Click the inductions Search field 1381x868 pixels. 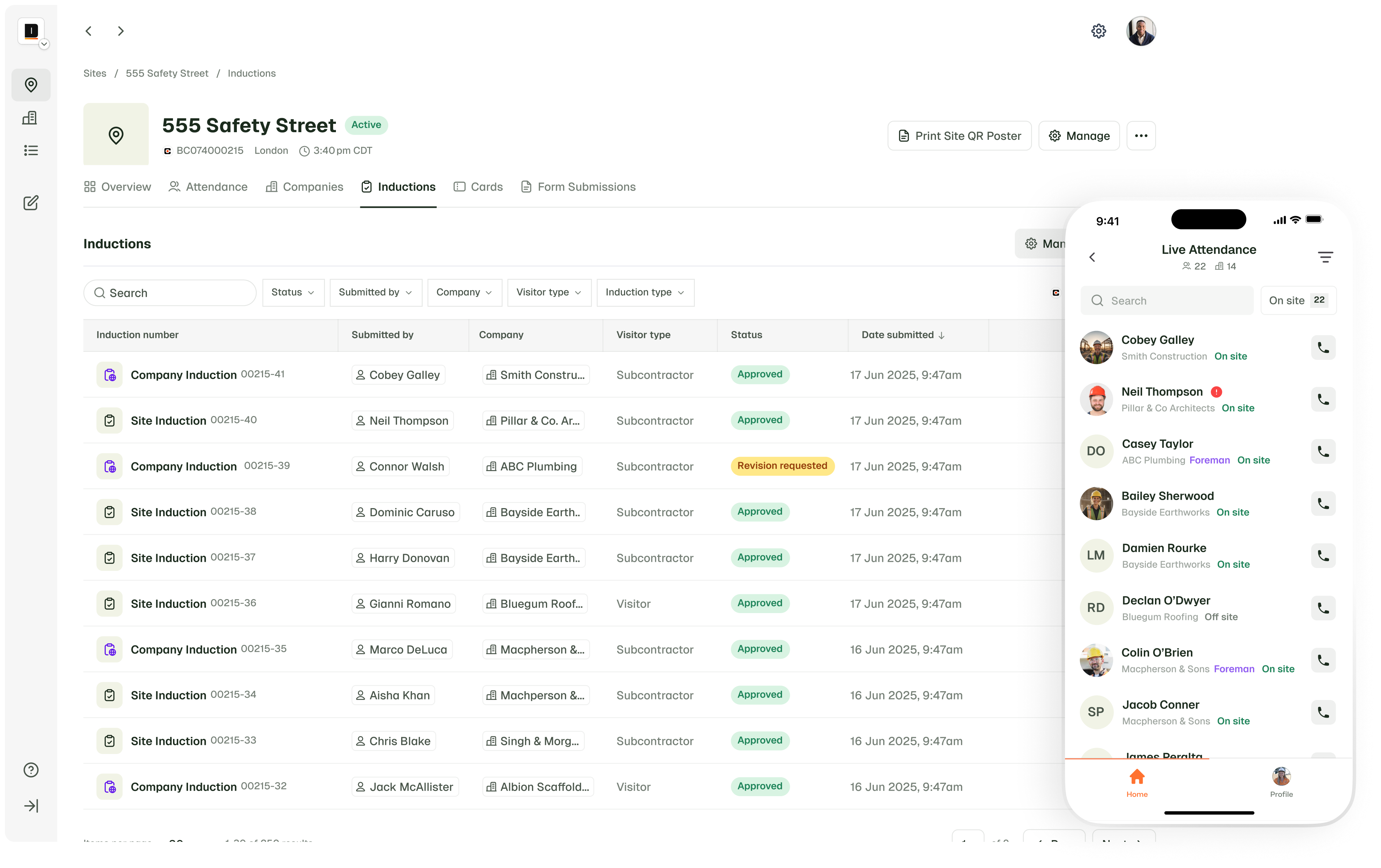[x=170, y=293]
